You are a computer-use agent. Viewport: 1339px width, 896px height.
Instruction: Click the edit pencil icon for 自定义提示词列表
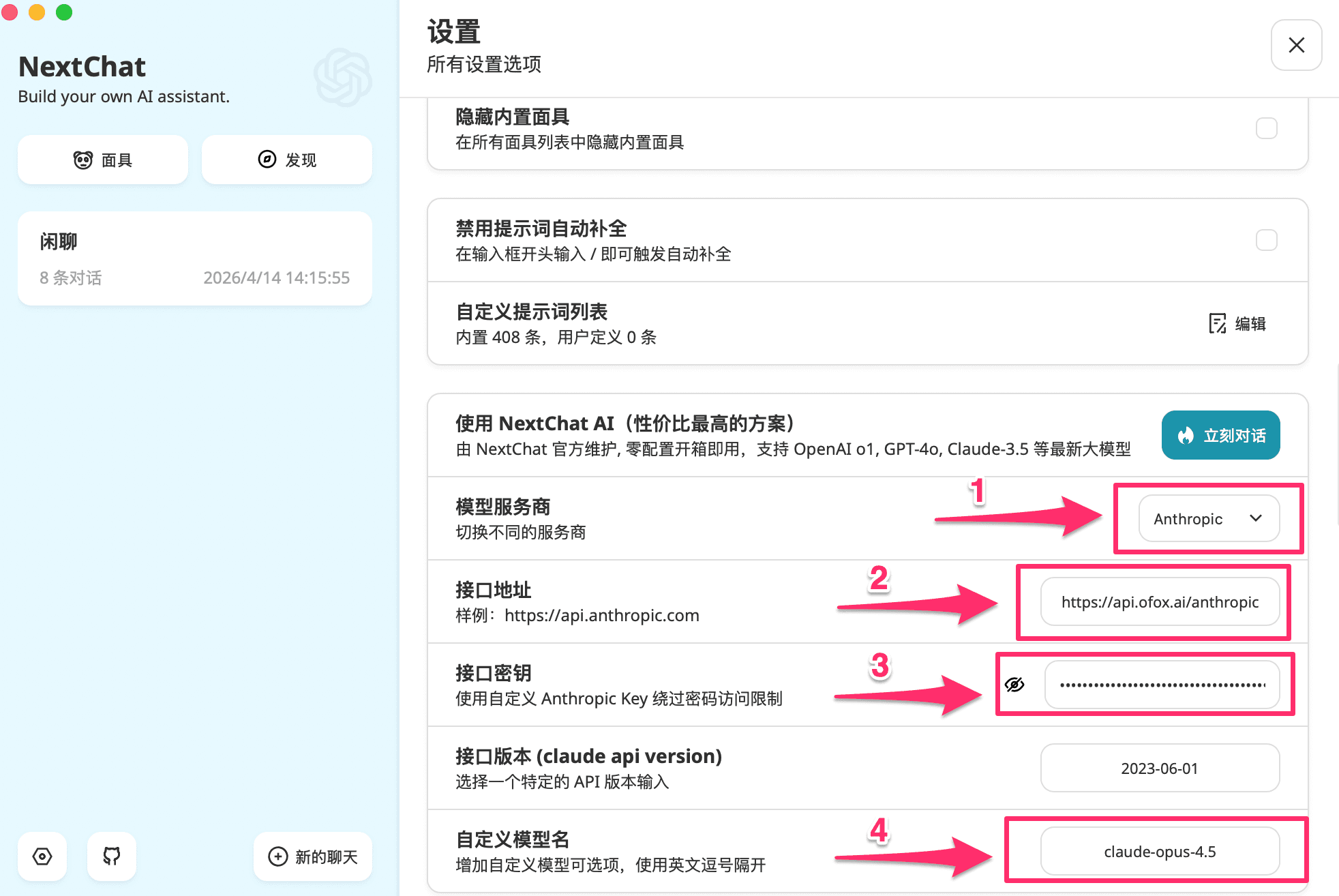[x=1216, y=324]
